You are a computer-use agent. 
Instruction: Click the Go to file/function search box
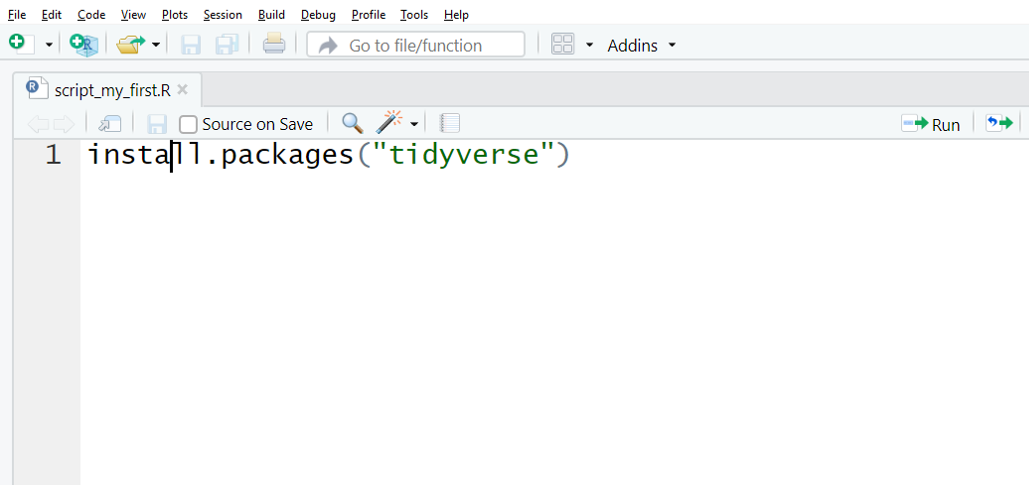pos(431,45)
